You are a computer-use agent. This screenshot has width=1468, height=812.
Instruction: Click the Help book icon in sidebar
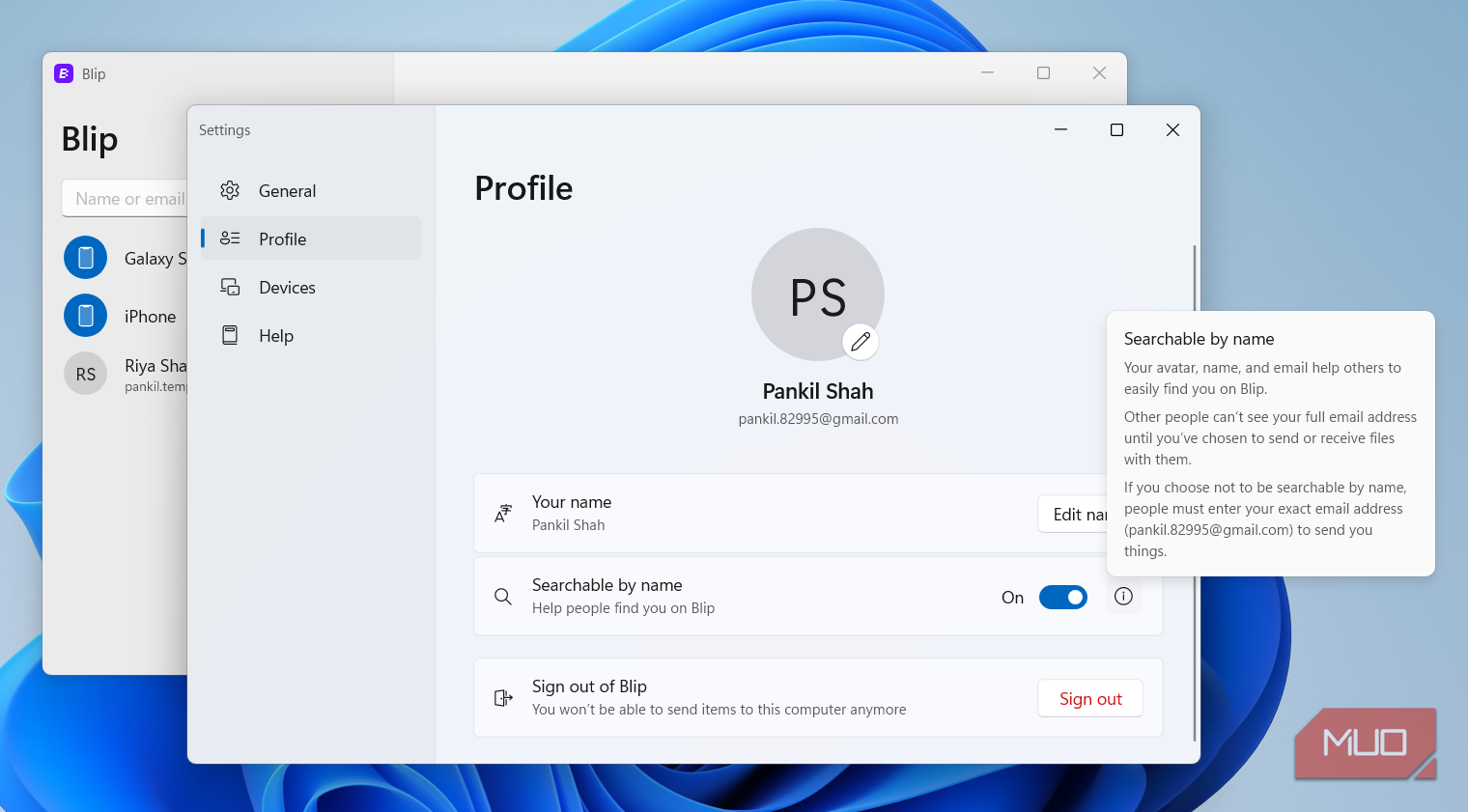[230, 335]
